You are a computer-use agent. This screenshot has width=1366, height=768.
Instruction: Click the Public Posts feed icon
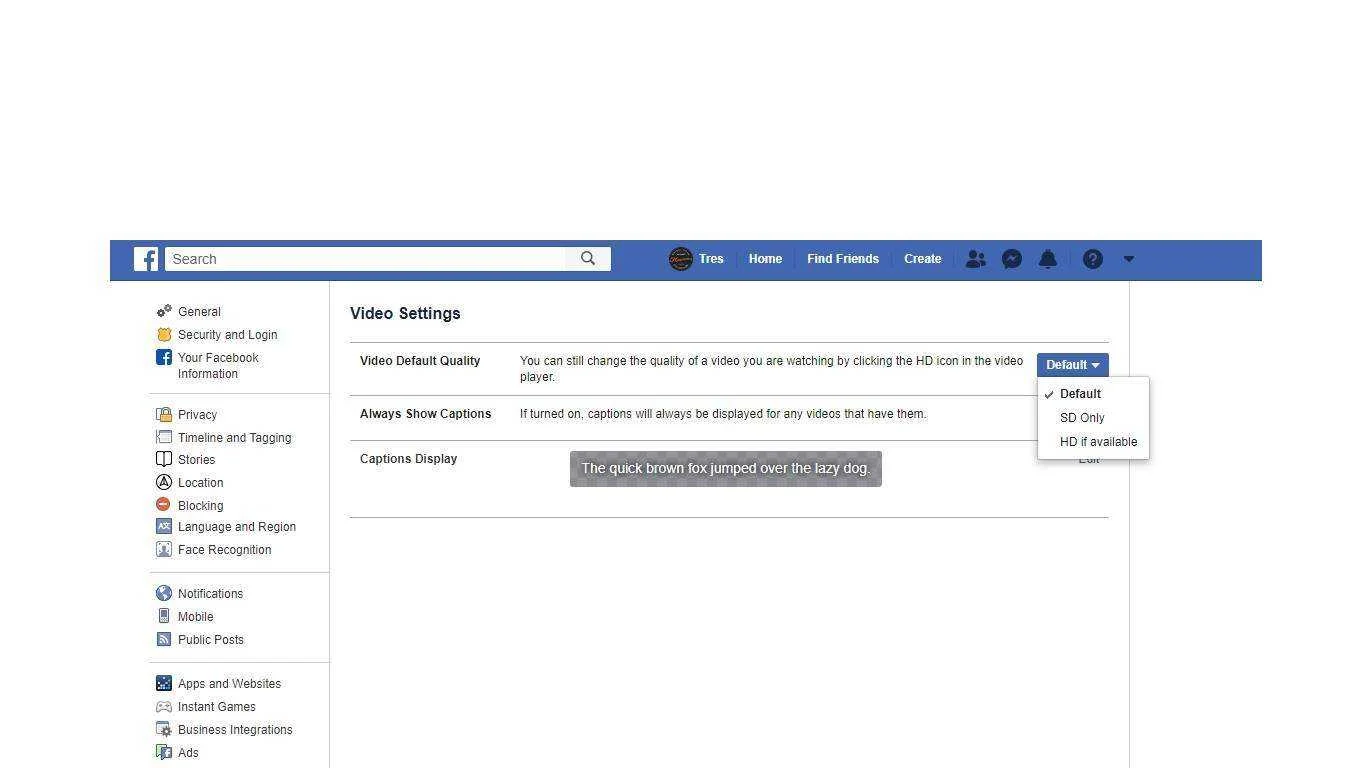coord(164,639)
